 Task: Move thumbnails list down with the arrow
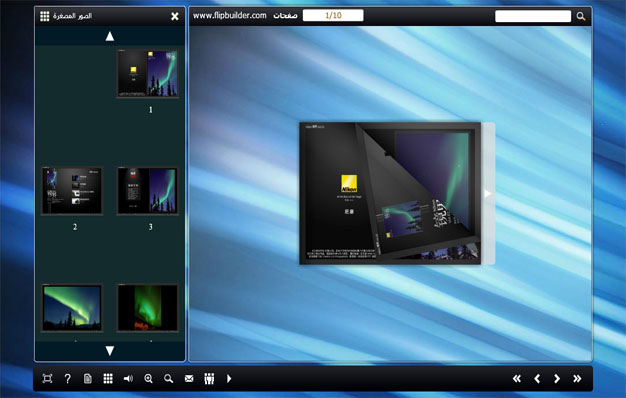[110, 350]
